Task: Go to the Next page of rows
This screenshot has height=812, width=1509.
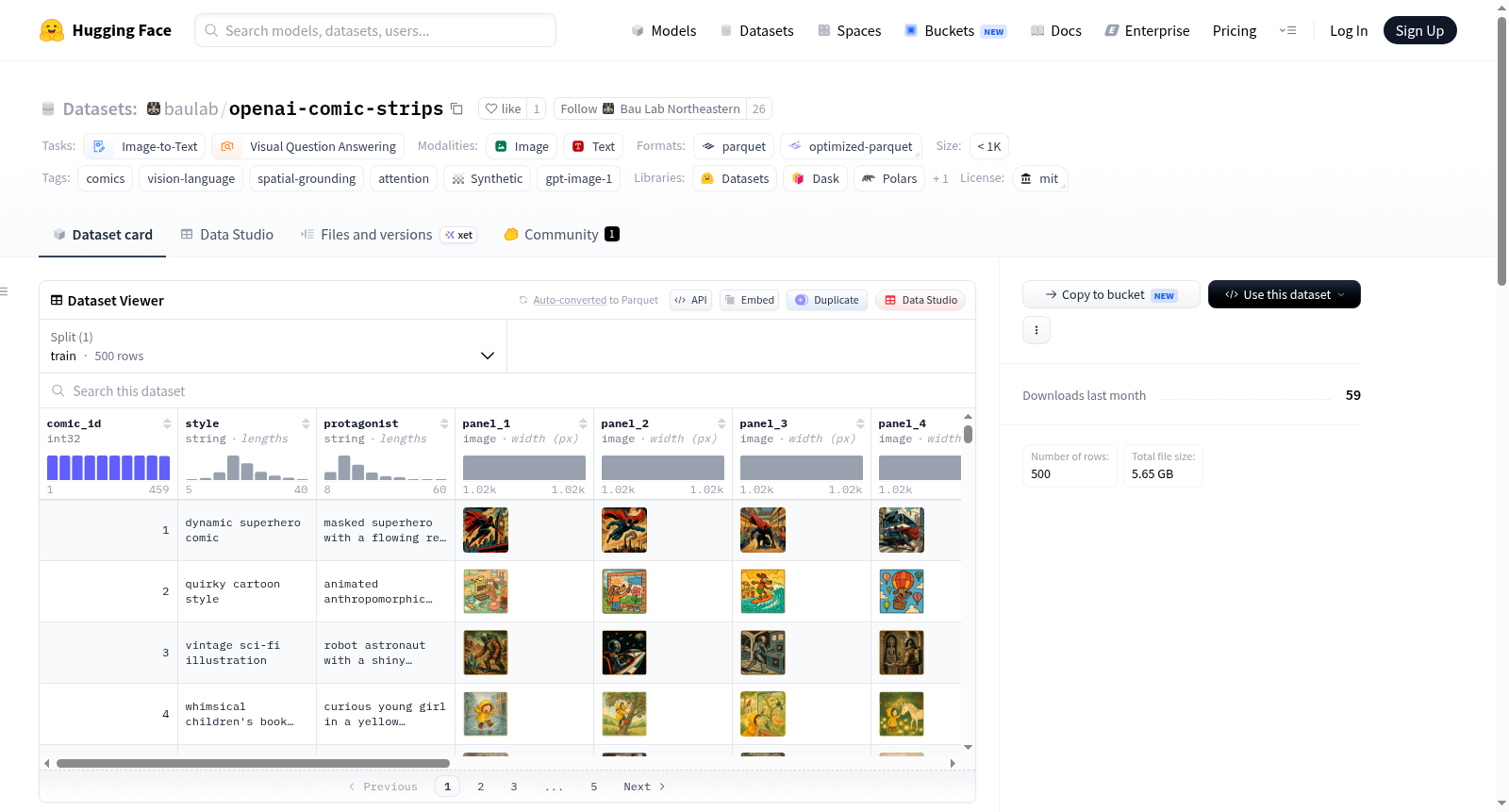Action: click(x=644, y=787)
